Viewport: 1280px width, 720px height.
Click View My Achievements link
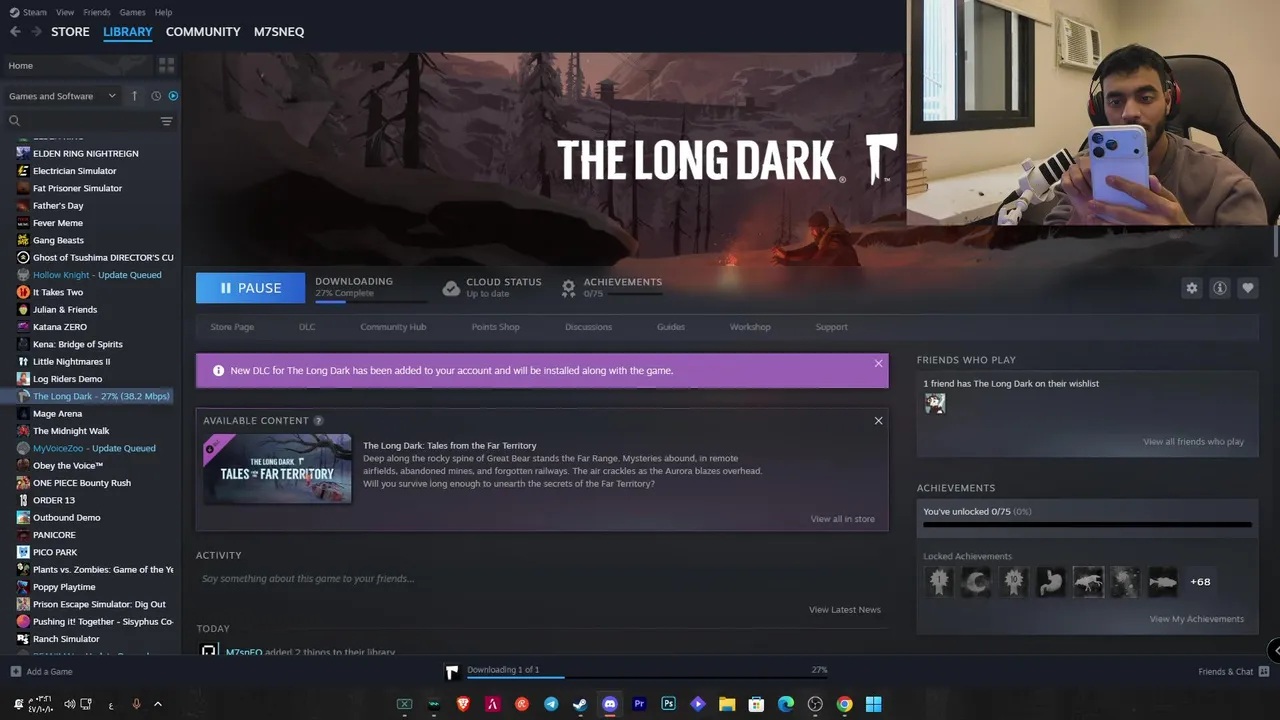(x=1197, y=619)
